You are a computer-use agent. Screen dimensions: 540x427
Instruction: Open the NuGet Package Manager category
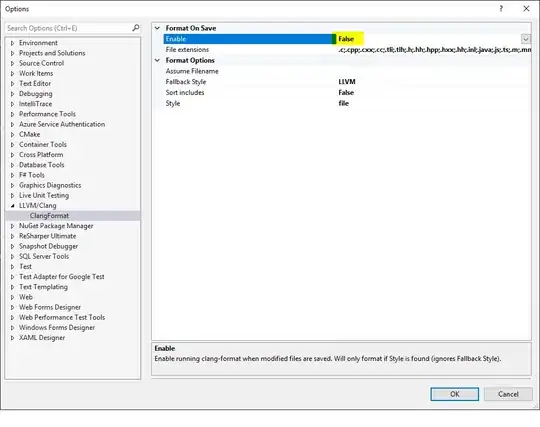[x=56, y=226]
